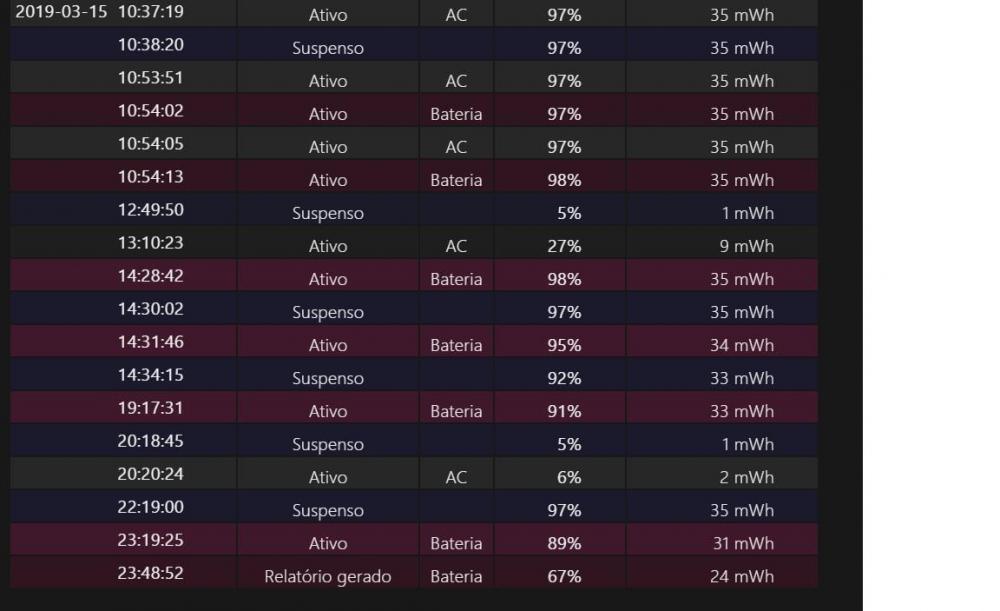
Task: Select the 31 mWh energy value
Action: tap(741, 543)
